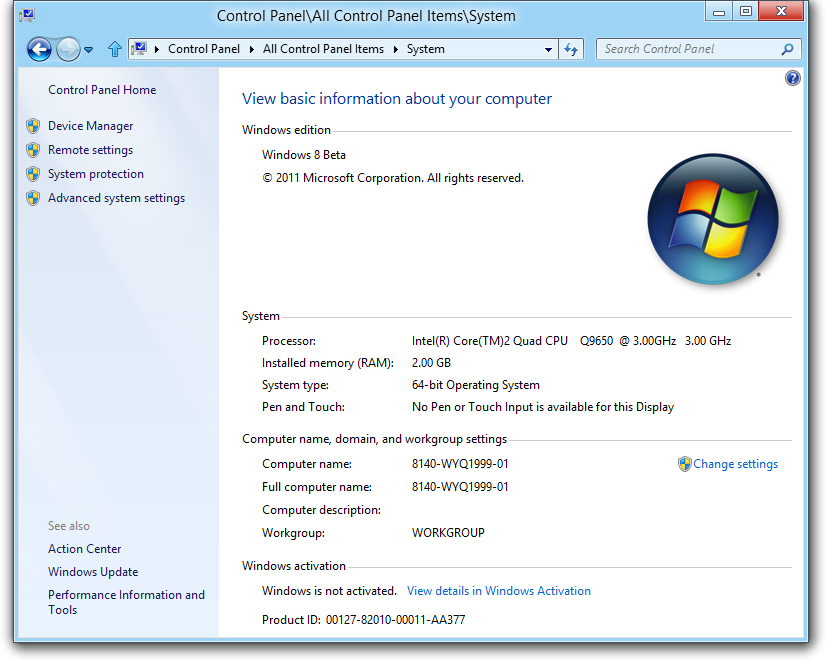Click the Back navigation arrow button
This screenshot has height=662, width=827.
point(39,49)
